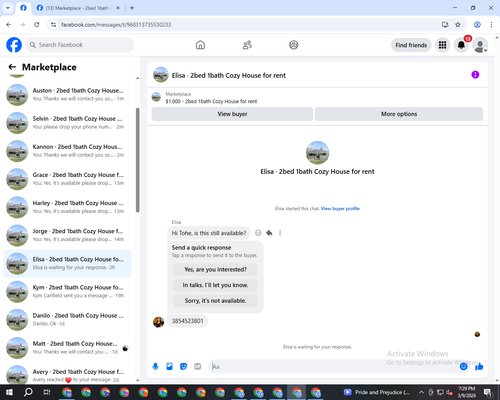Screen dimensions: 500x400
Task: Open Kannon conversation
Action: 67,151
